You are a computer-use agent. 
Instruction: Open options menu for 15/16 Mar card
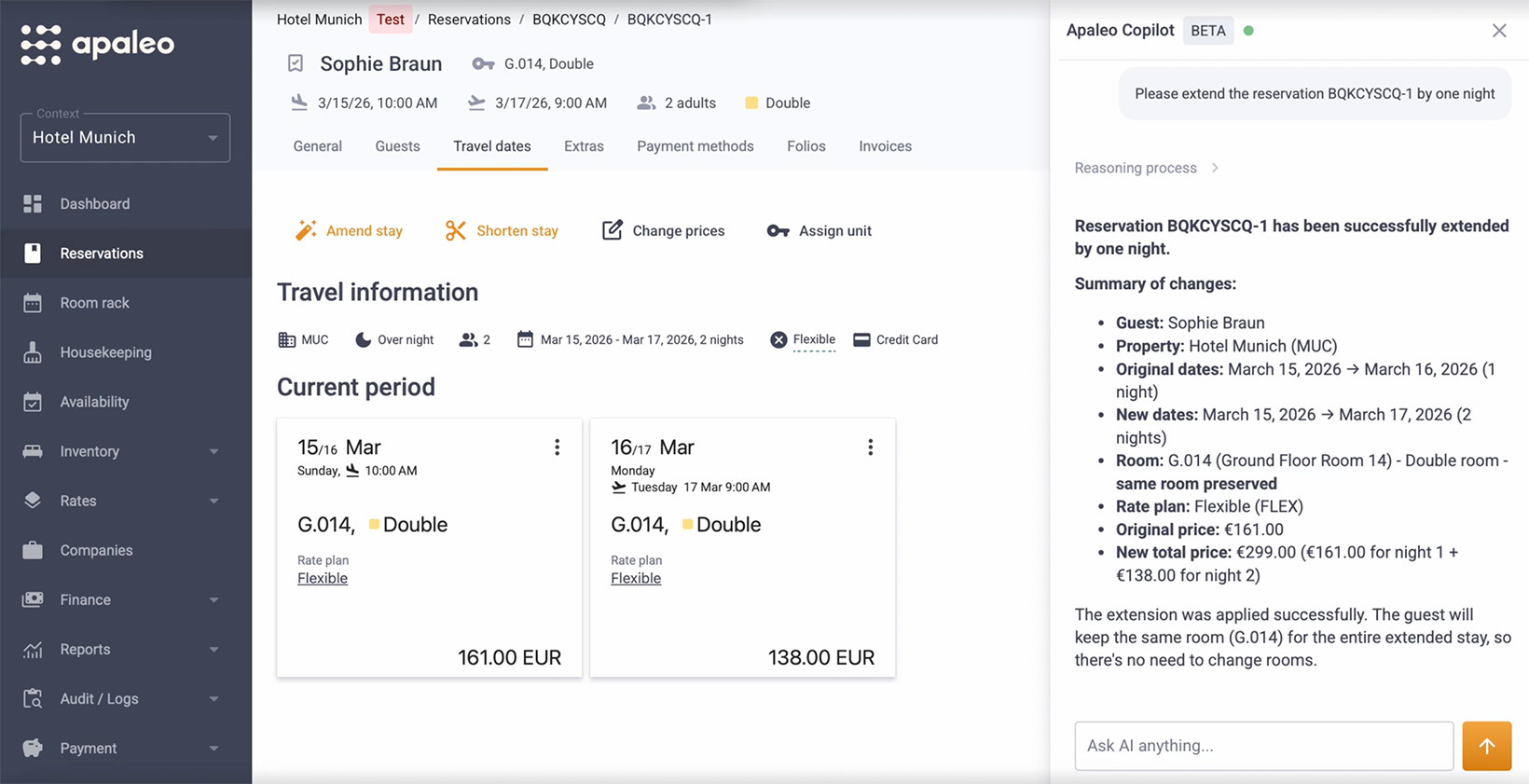tap(557, 447)
